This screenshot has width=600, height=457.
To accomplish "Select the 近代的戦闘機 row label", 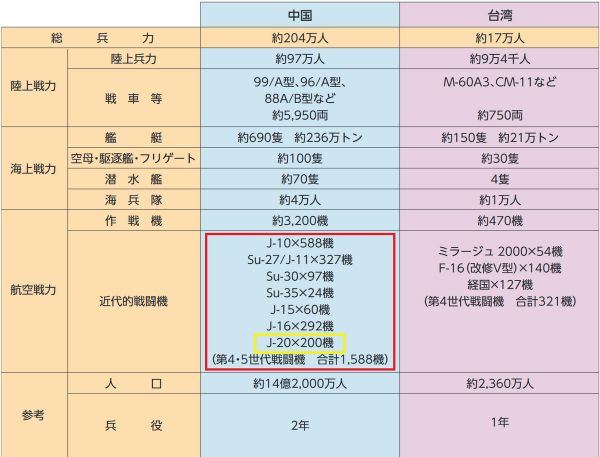I will point(133,300).
